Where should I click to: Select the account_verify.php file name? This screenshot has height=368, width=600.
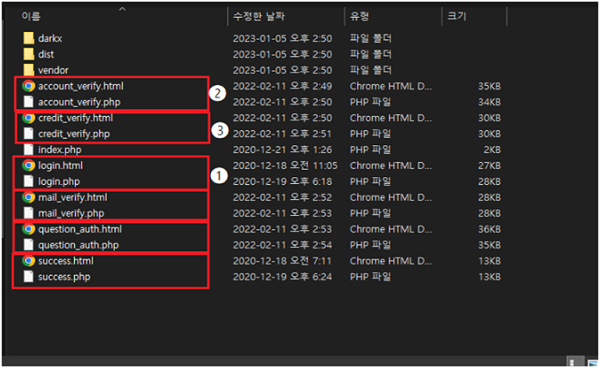point(79,102)
